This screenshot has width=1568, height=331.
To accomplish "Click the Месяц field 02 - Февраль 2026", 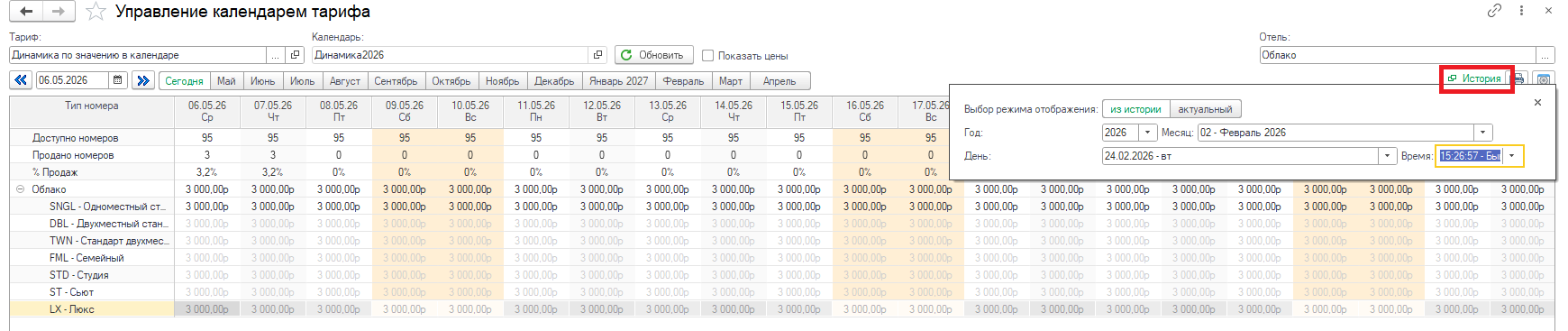I will [x=1336, y=133].
